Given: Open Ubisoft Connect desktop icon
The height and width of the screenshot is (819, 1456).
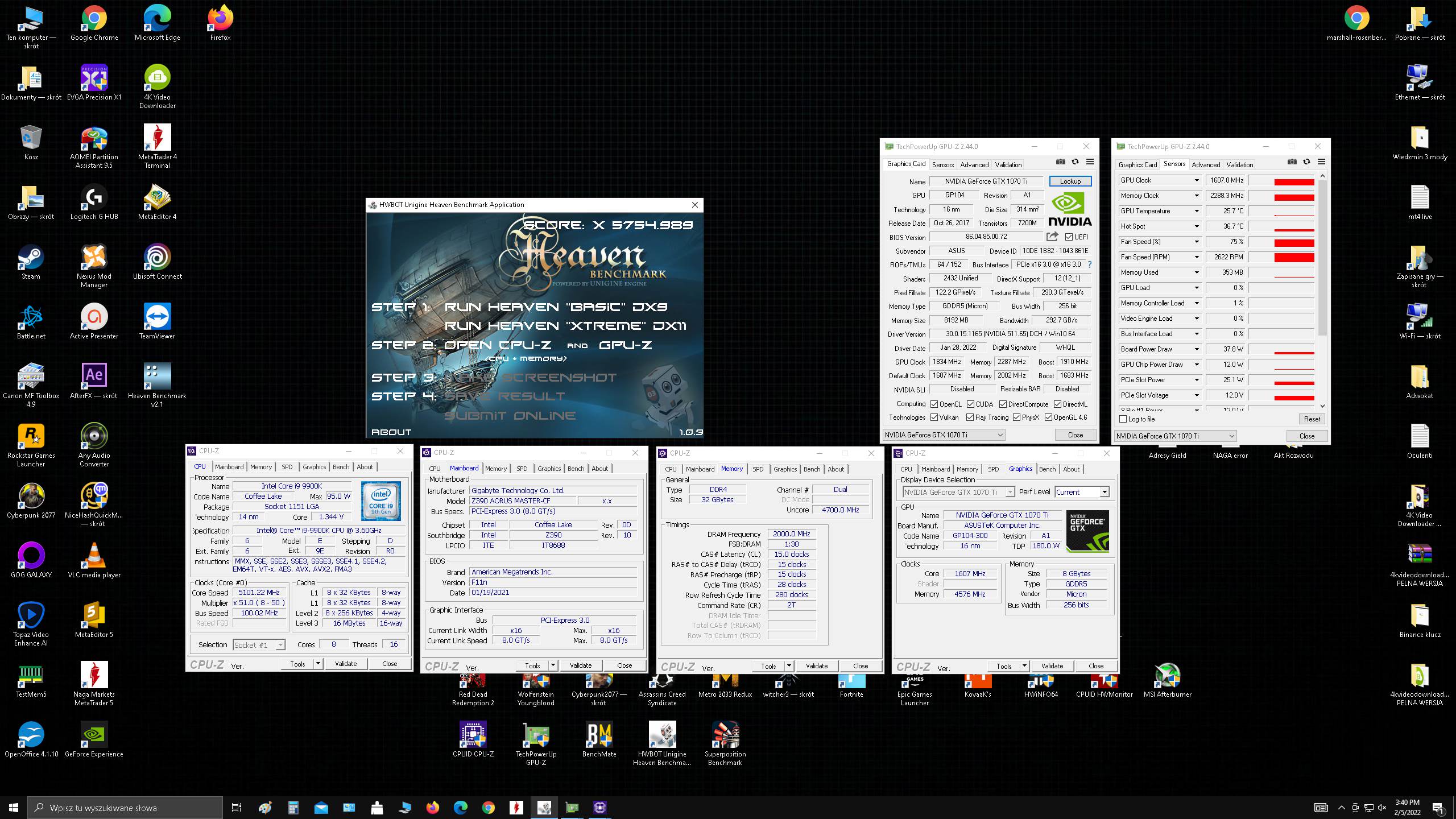Looking at the screenshot, I should 157,263.
